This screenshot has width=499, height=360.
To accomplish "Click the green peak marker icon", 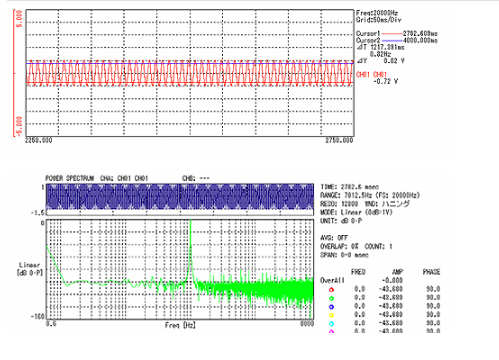I will 331,298.
